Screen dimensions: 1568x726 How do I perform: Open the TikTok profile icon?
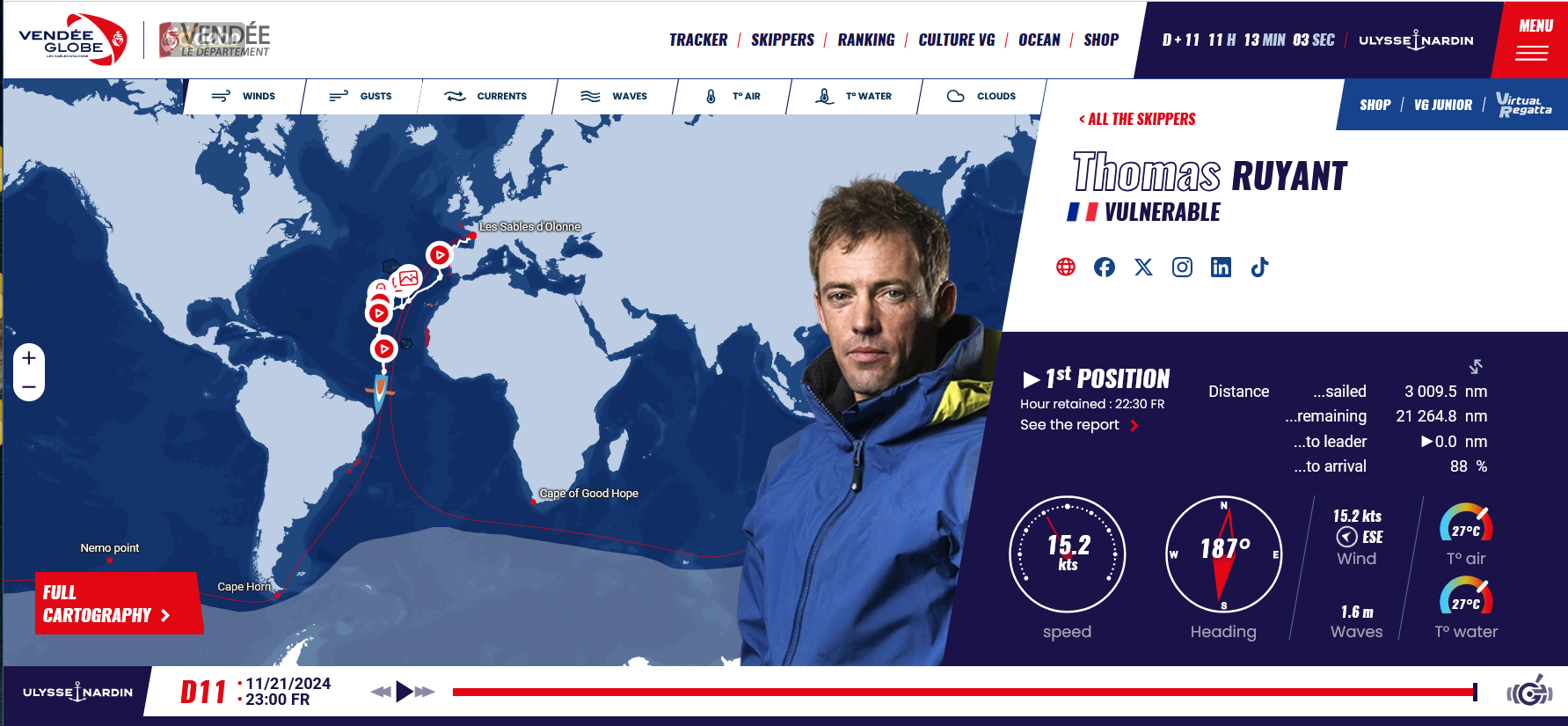tap(1259, 268)
